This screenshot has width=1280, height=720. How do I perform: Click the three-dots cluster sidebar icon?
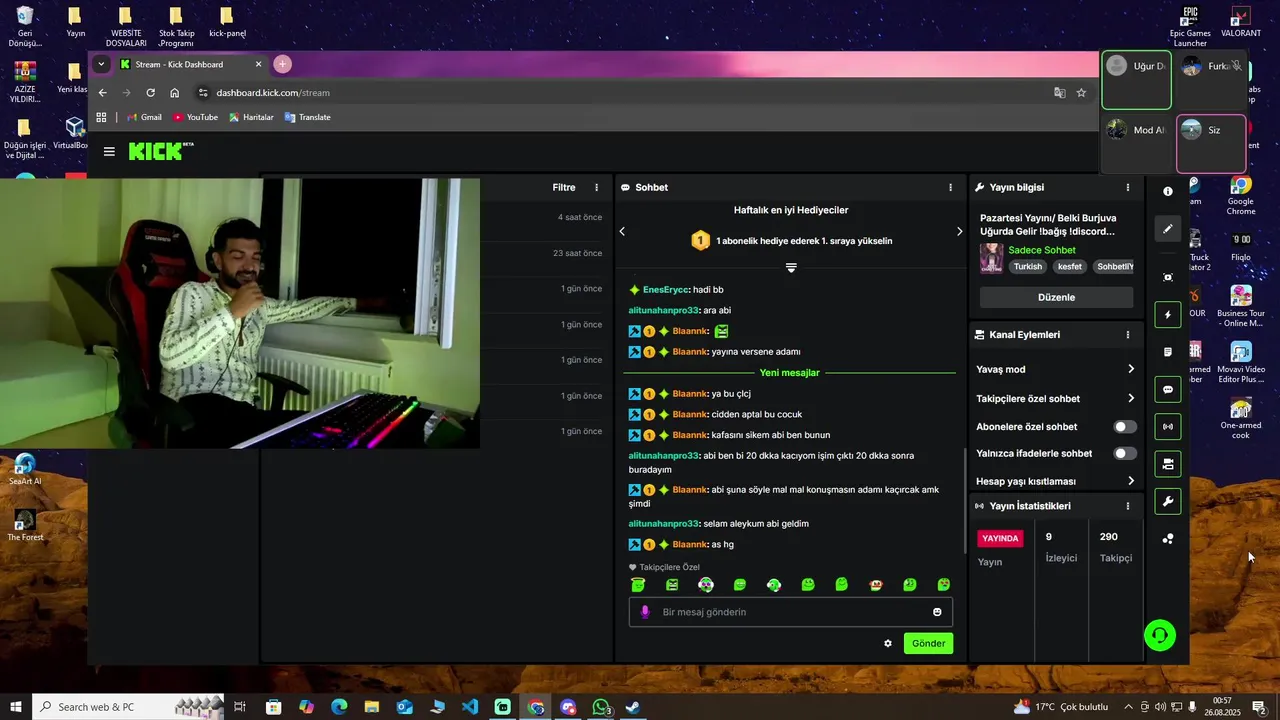click(1168, 539)
